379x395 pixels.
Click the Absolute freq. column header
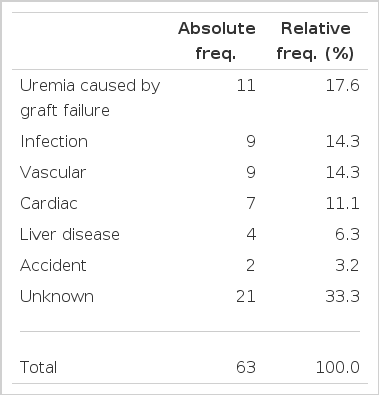(x=217, y=41)
